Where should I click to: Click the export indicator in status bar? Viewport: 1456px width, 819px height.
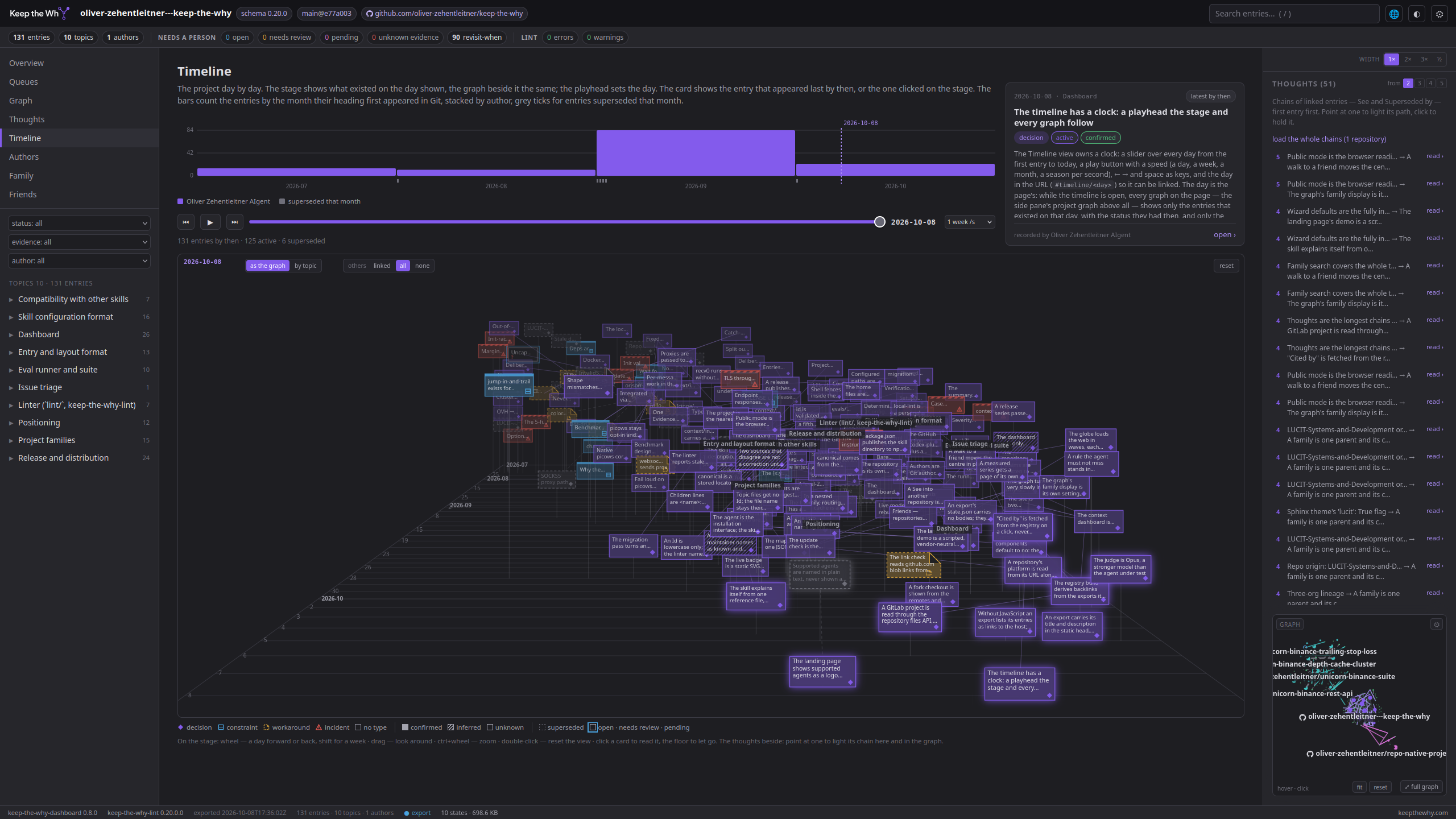[417, 813]
